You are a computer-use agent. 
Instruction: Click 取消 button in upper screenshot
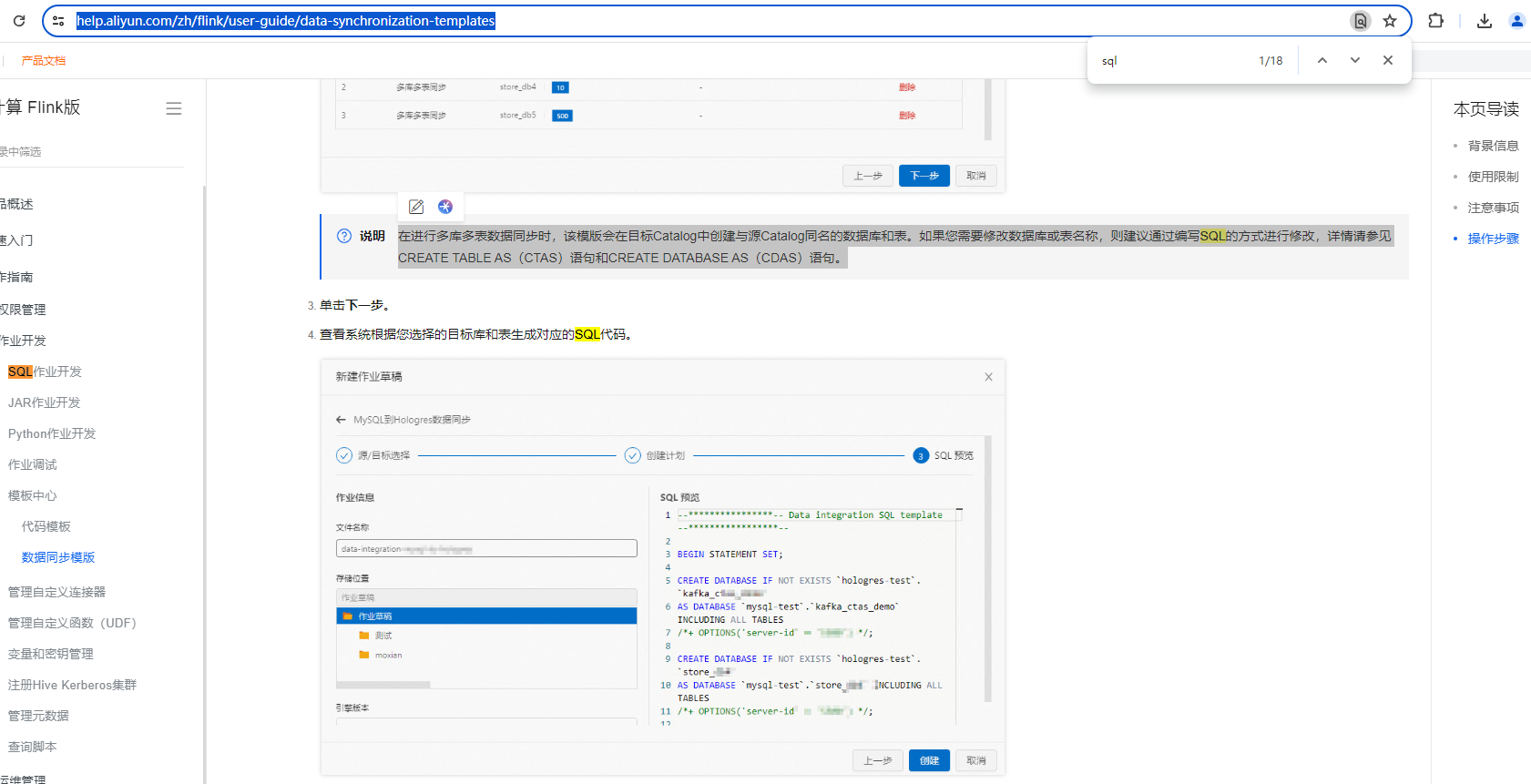tap(976, 176)
